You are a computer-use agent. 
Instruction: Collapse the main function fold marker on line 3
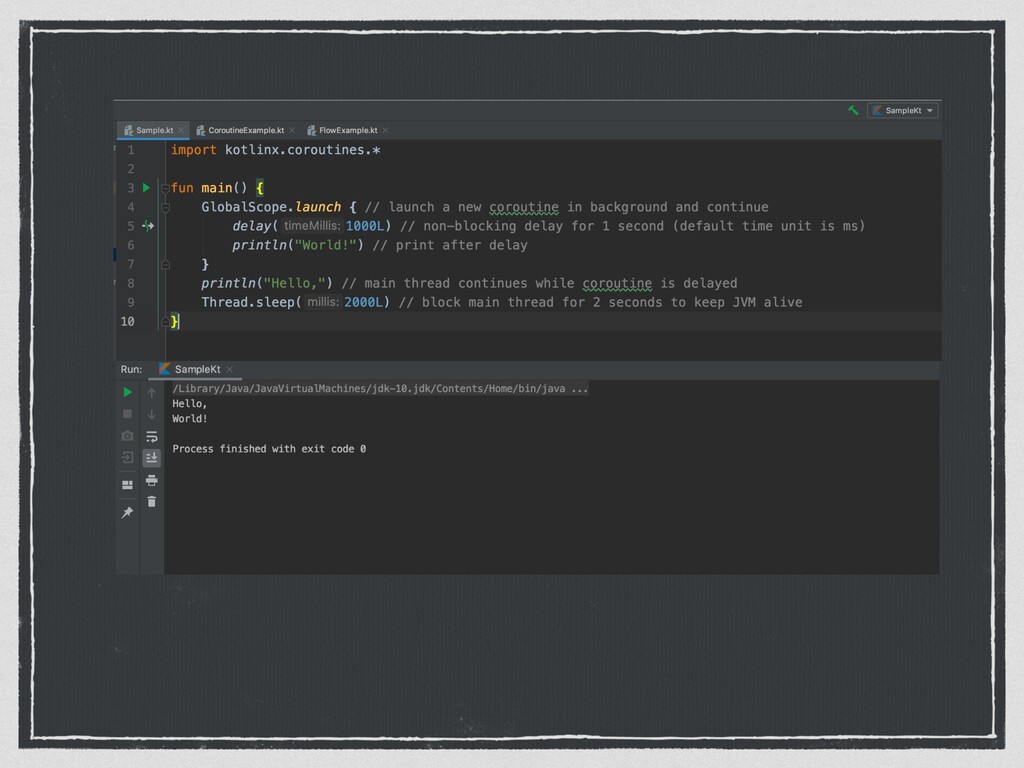point(165,188)
